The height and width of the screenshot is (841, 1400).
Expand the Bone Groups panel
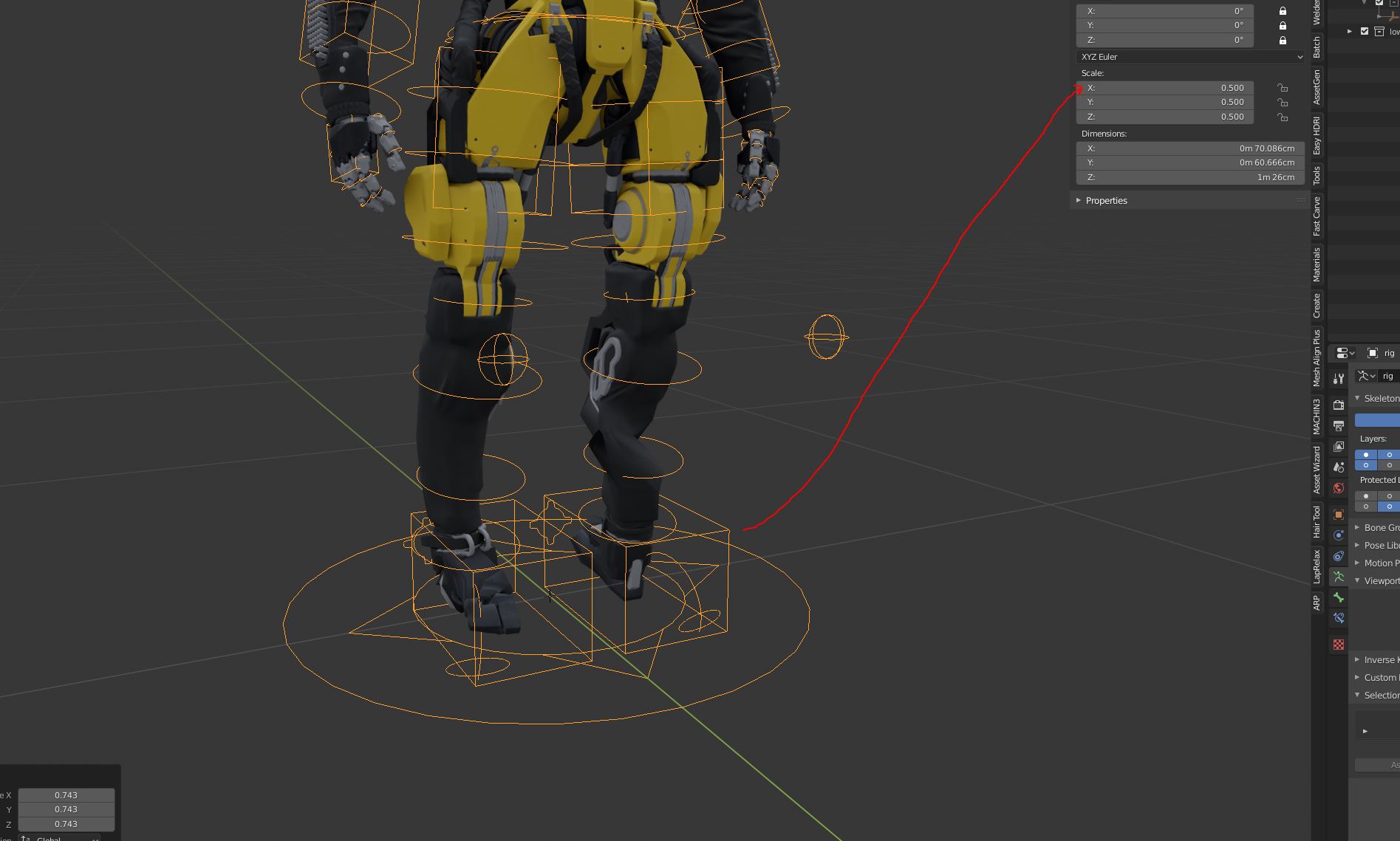click(1357, 527)
